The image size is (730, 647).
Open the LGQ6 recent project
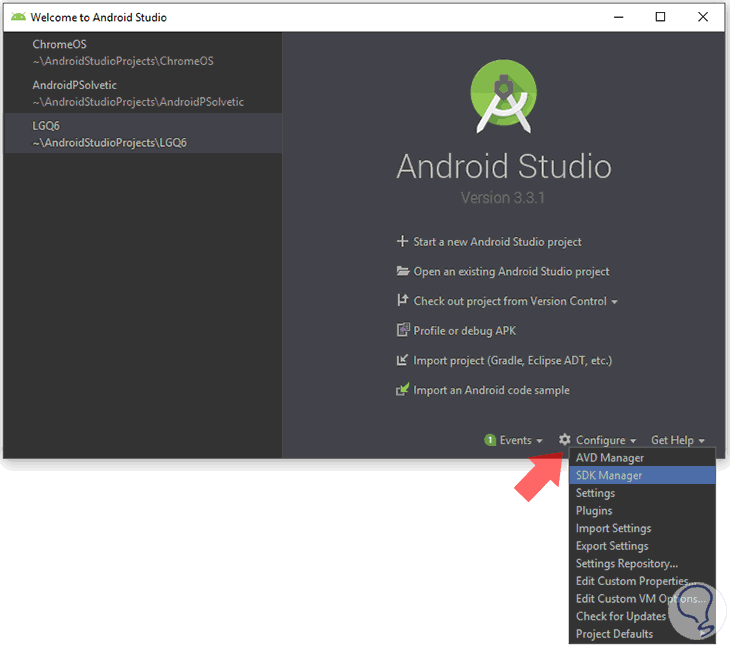142,134
